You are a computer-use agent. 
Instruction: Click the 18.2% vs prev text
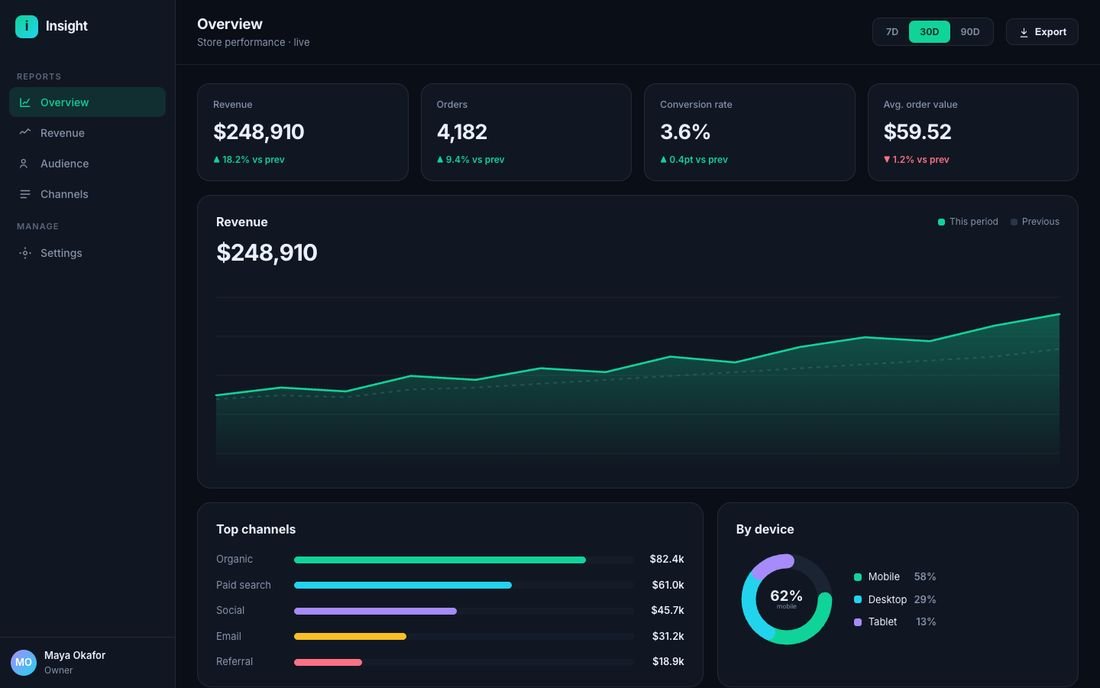(x=253, y=160)
